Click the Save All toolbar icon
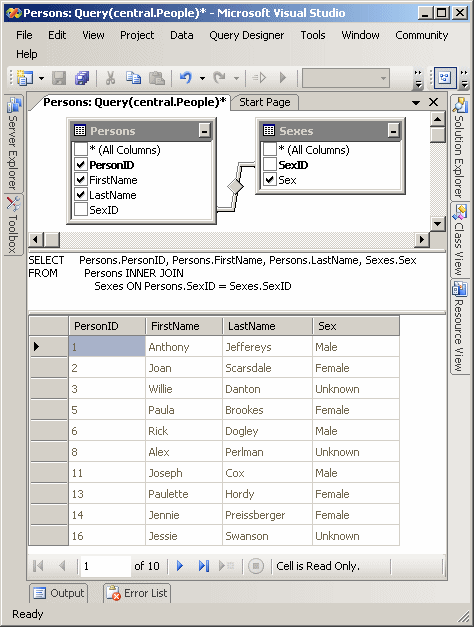This screenshot has height=627, width=474. click(82, 78)
